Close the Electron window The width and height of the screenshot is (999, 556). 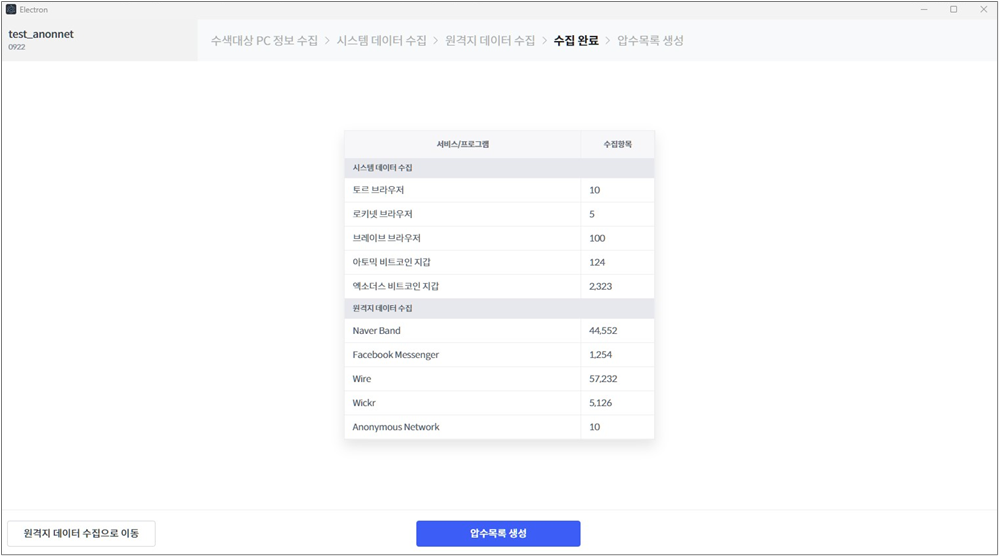(982, 9)
